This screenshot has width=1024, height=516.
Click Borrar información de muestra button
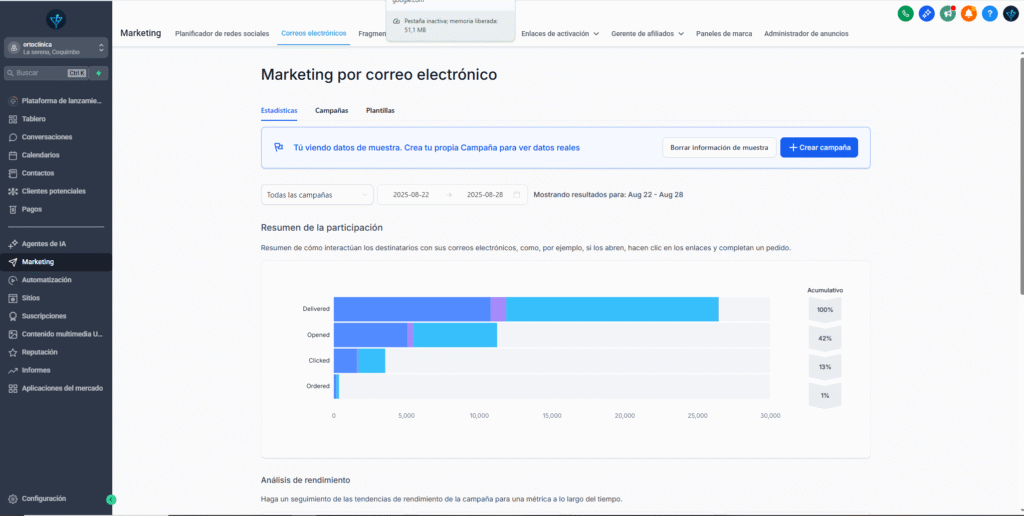718,147
